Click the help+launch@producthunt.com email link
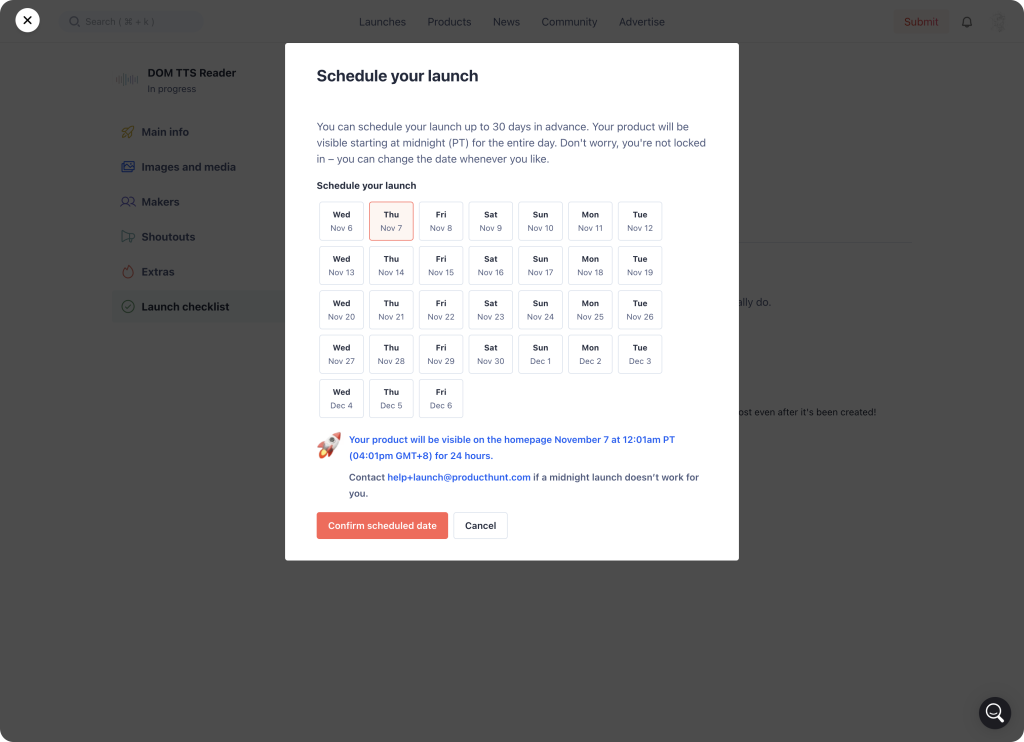Image resolution: width=1024 pixels, height=742 pixels. (x=459, y=478)
